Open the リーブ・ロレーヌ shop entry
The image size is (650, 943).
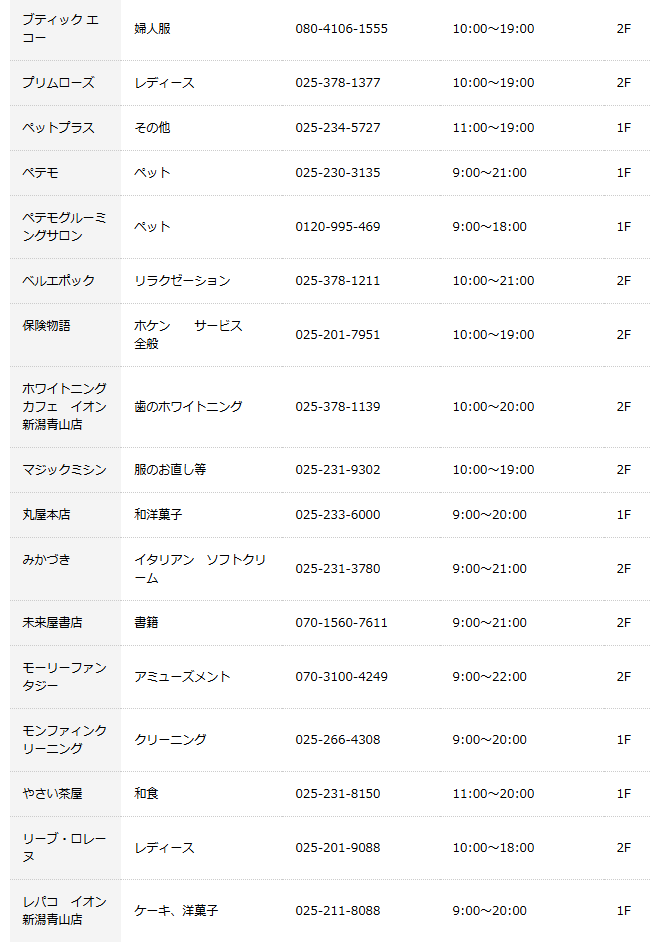click(x=64, y=848)
